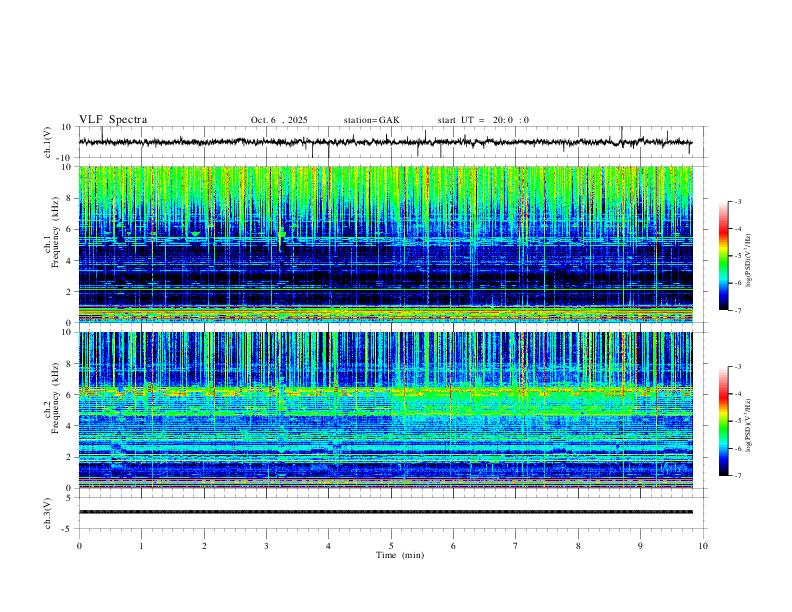Click the ch.2 color bar "log(PSD)" label
The width and height of the screenshot is (792, 612).
click(749, 425)
